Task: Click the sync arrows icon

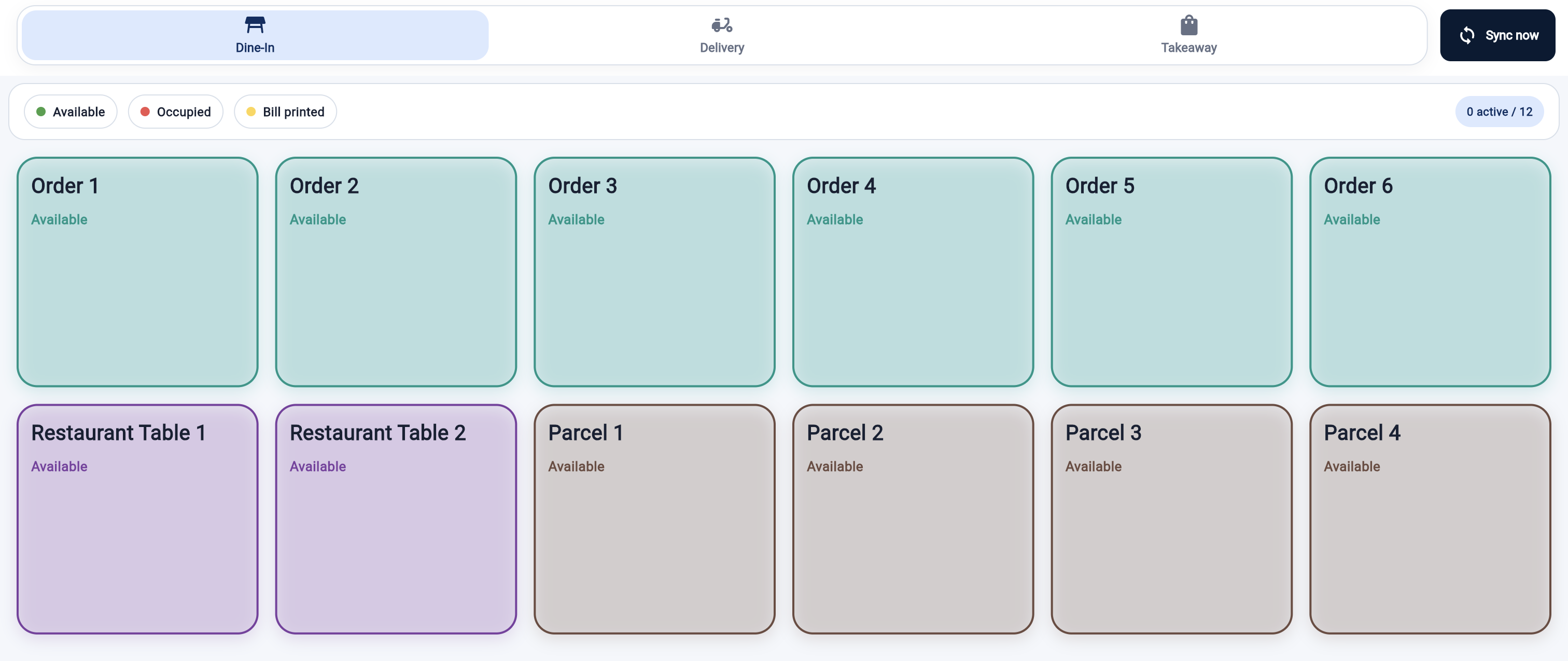Action: [1466, 35]
